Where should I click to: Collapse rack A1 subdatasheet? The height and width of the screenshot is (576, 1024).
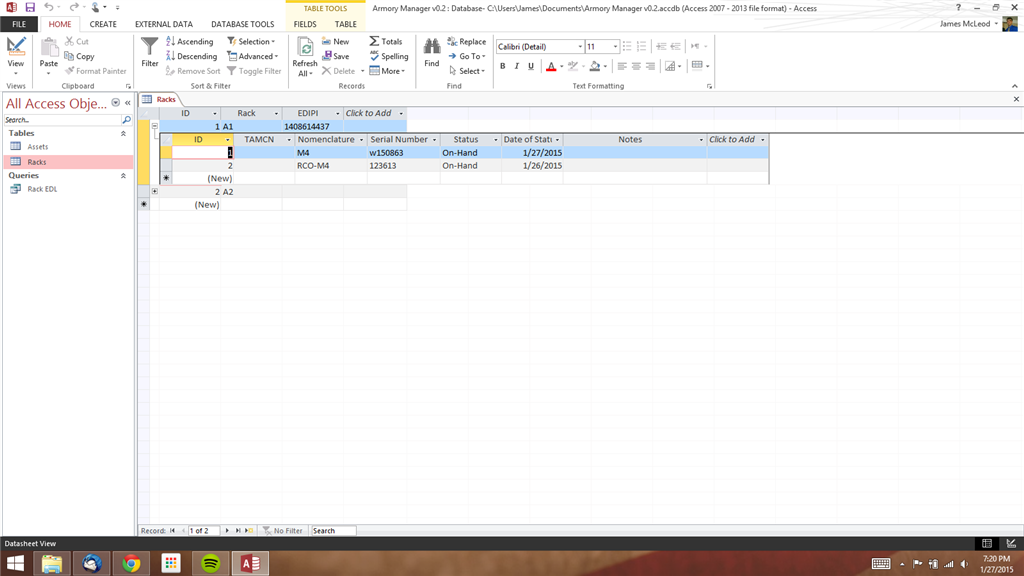coord(155,126)
